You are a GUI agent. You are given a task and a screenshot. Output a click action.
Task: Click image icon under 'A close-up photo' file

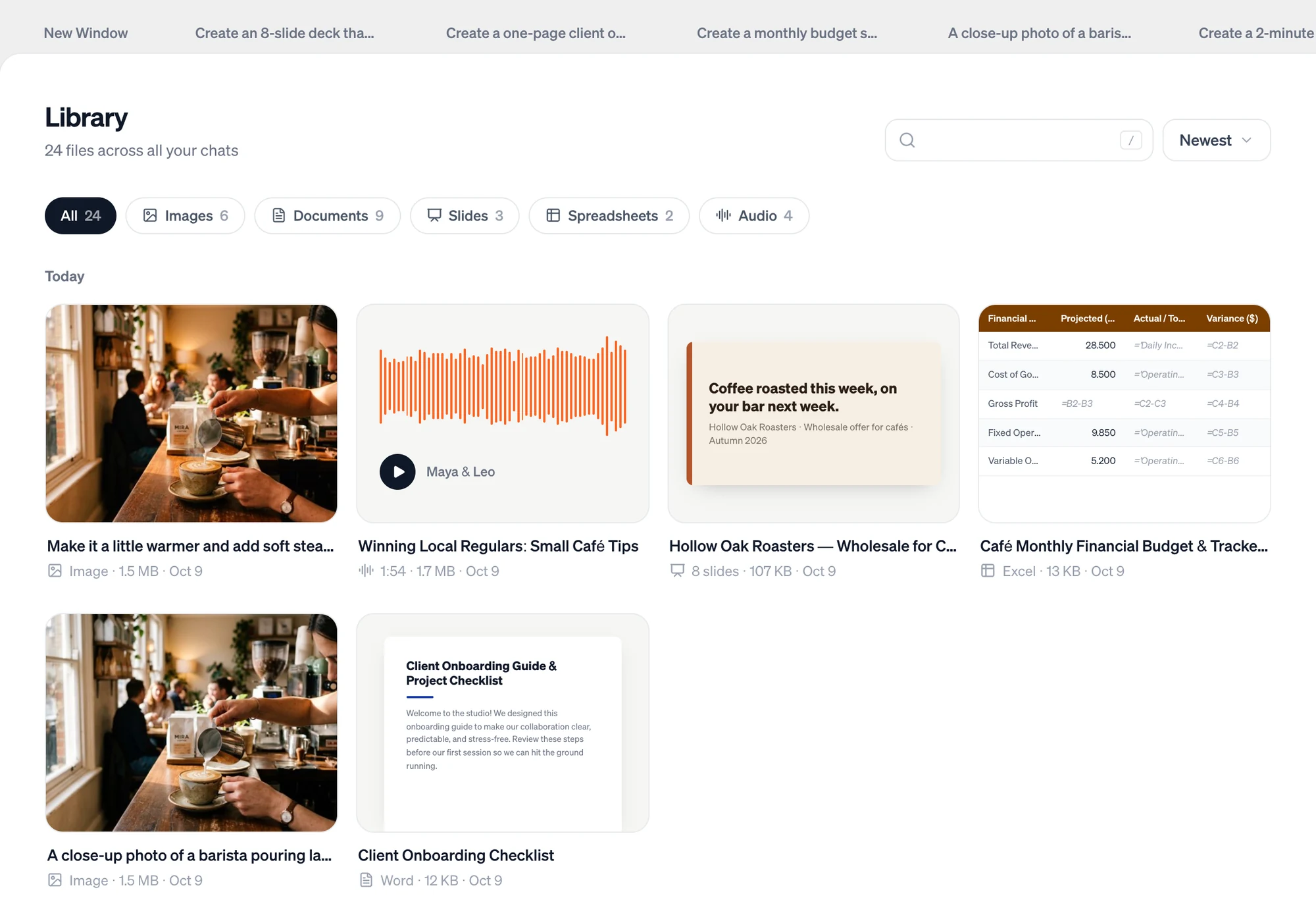tap(55, 880)
